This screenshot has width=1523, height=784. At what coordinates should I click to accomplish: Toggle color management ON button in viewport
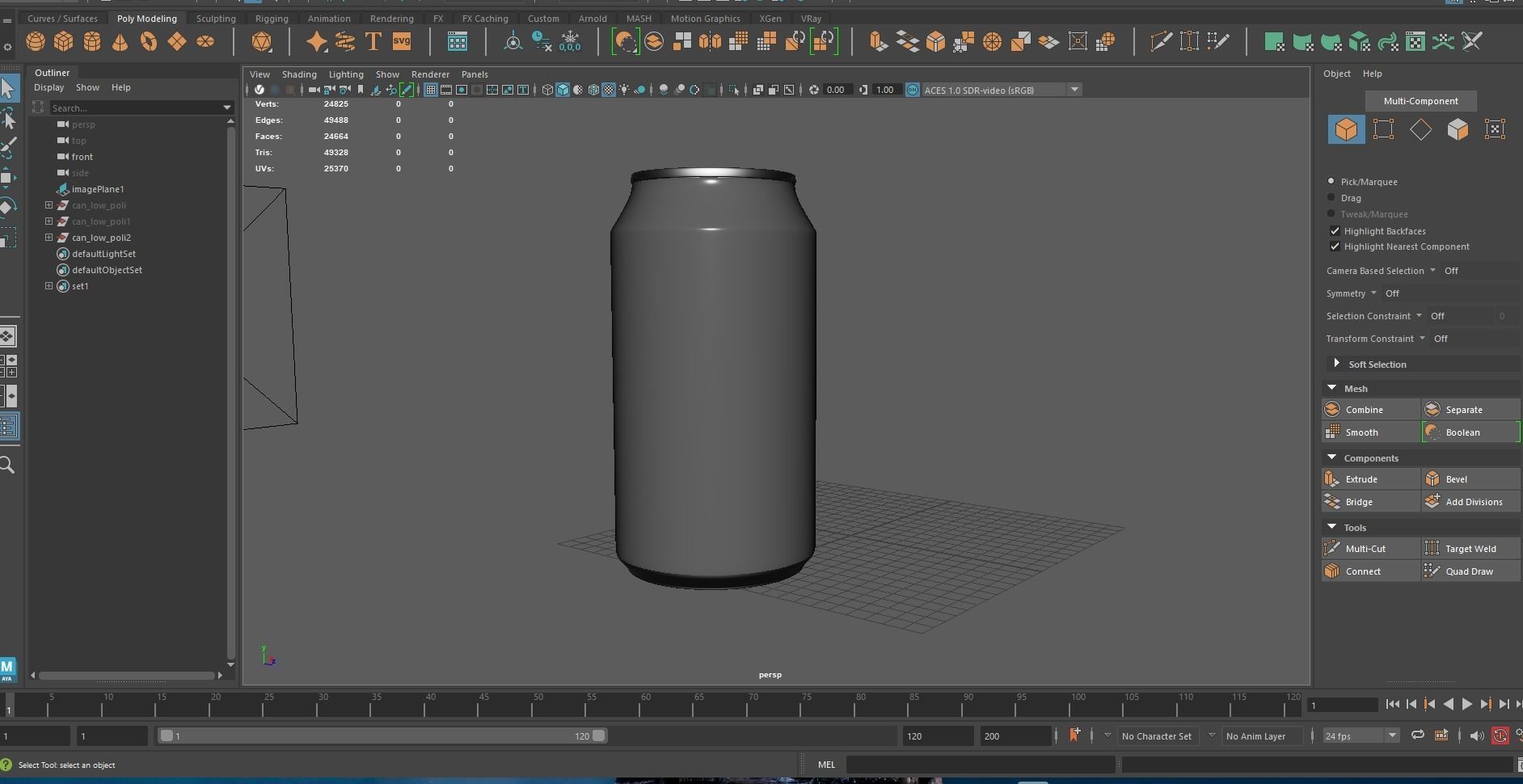[912, 90]
